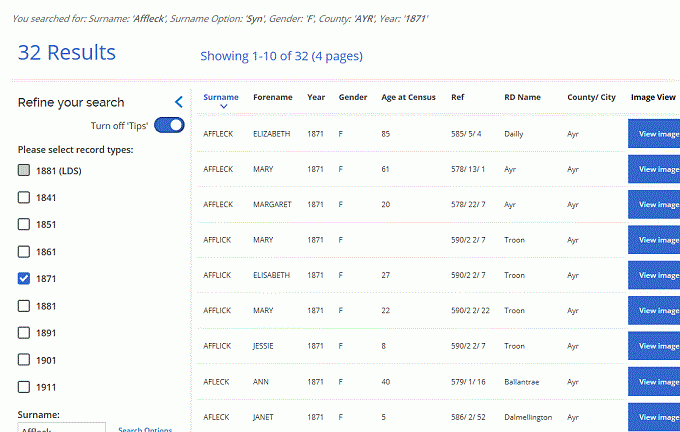Sort by RD Name column header

click(x=522, y=98)
